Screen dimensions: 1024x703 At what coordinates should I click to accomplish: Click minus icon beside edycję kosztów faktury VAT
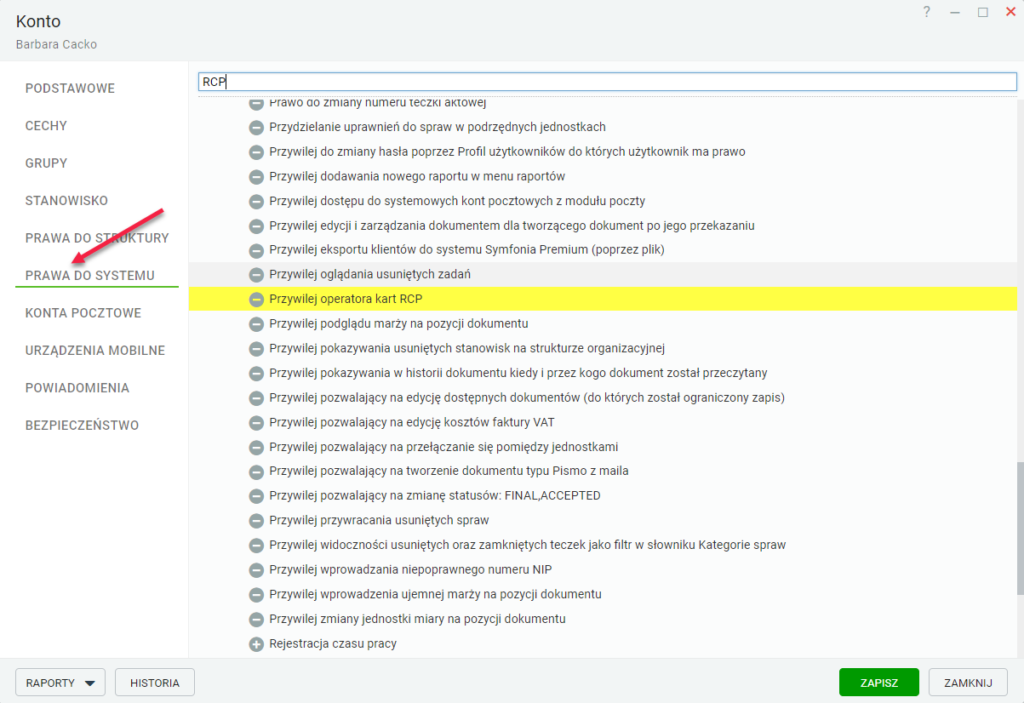coord(256,423)
